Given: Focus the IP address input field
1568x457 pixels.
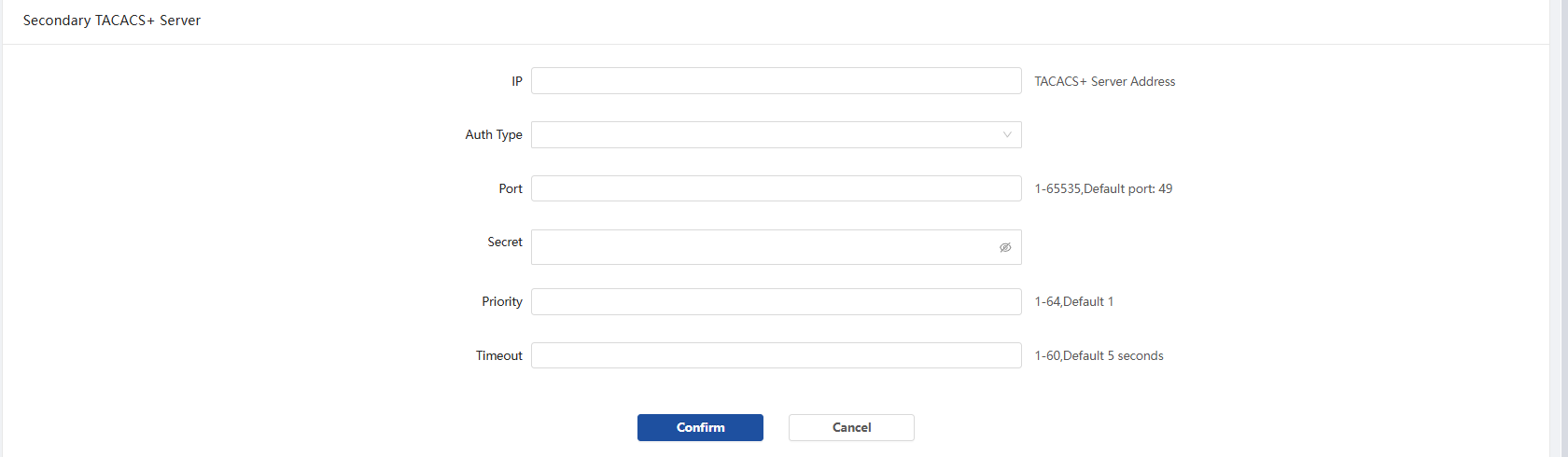Looking at the screenshot, I should (777, 81).
